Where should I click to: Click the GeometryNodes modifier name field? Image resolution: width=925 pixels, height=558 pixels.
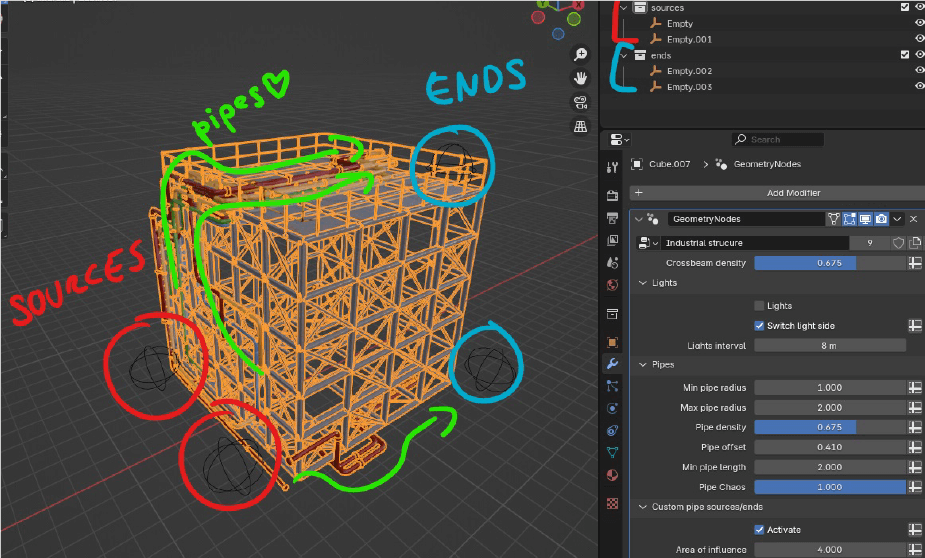click(746, 219)
